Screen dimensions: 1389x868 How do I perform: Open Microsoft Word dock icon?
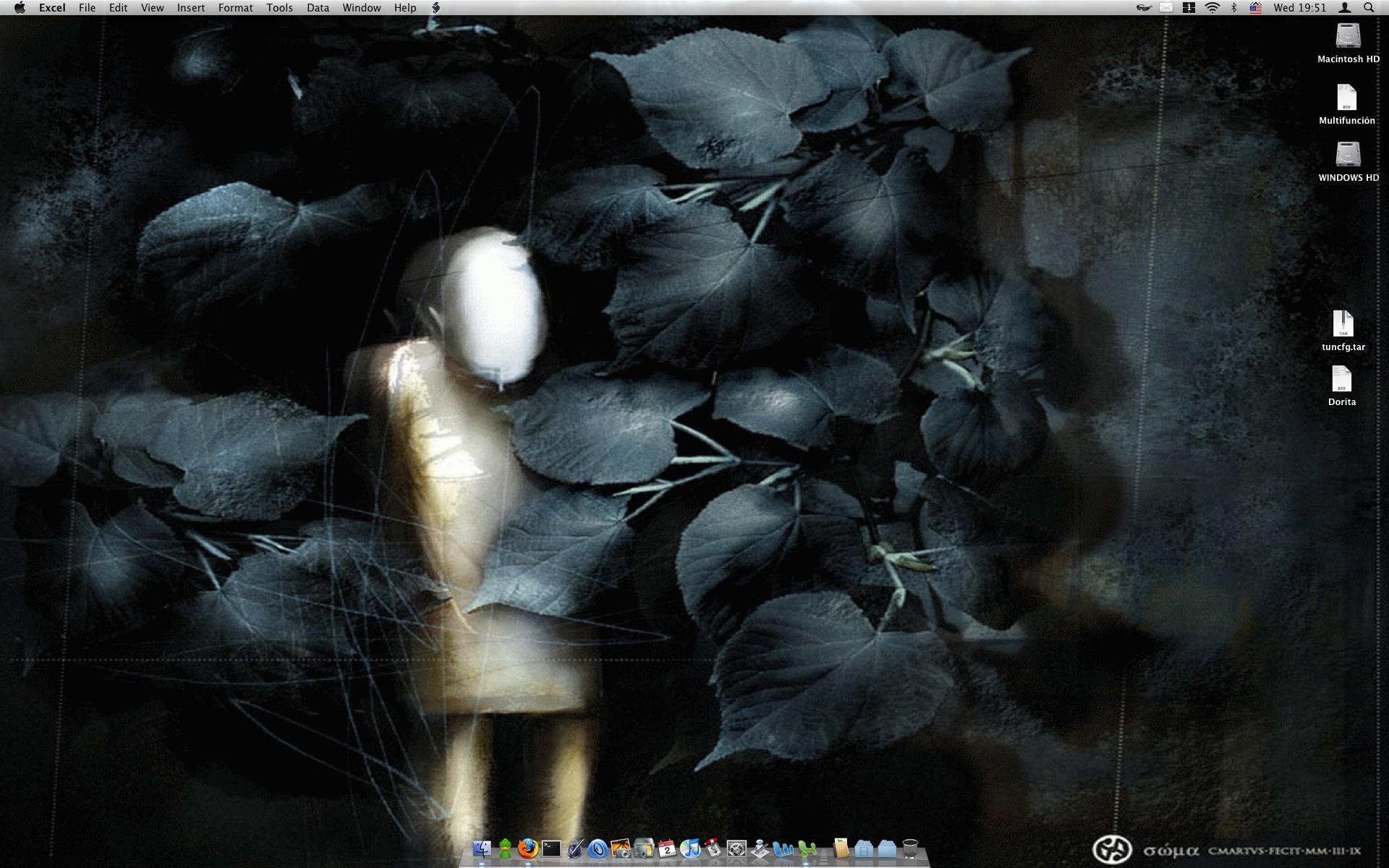pos(783,848)
